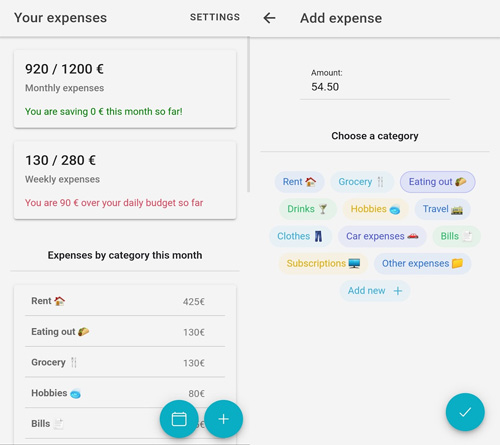Click the back arrow in Add expense
This screenshot has width=500, height=445.
(269, 18)
